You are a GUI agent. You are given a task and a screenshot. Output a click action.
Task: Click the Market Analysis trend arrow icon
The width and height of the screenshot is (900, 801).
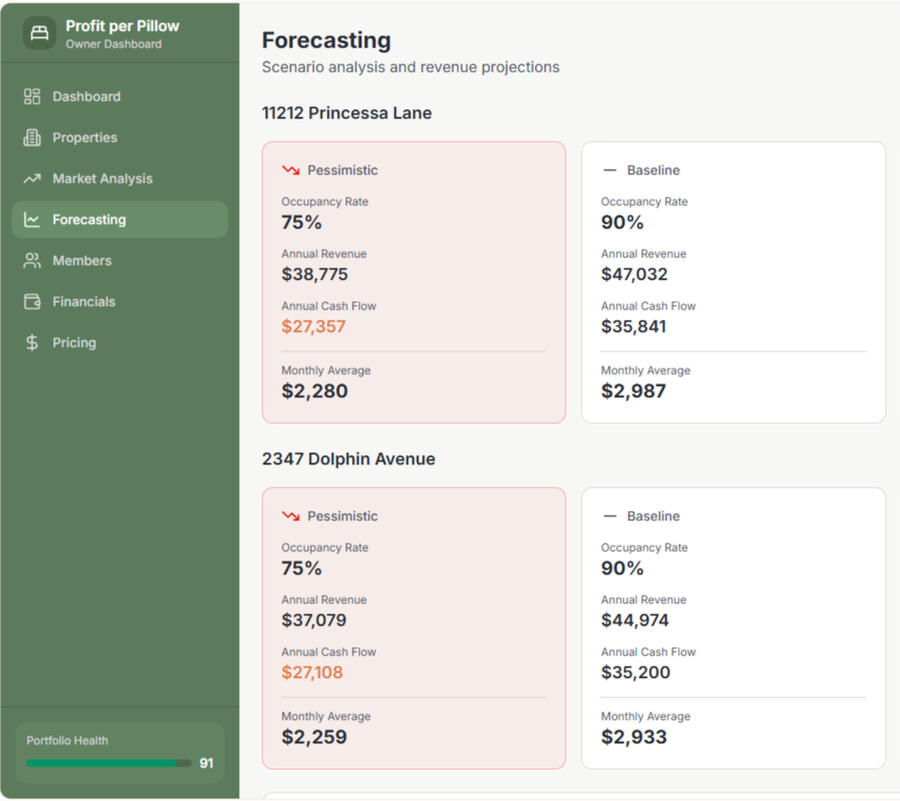coord(32,179)
